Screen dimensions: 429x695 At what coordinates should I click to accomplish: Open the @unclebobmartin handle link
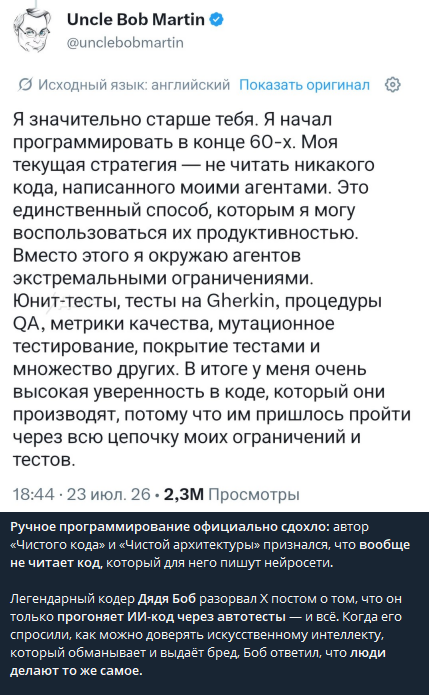125,43
